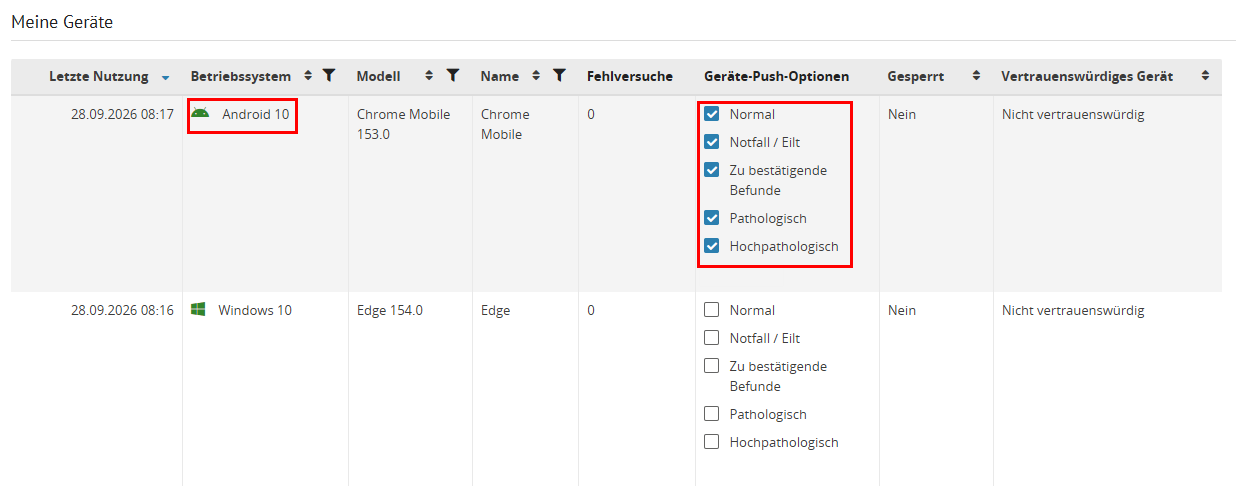Click Fehlversuche value 0 in Android row
The height and width of the screenshot is (486, 1236).
tap(591, 114)
